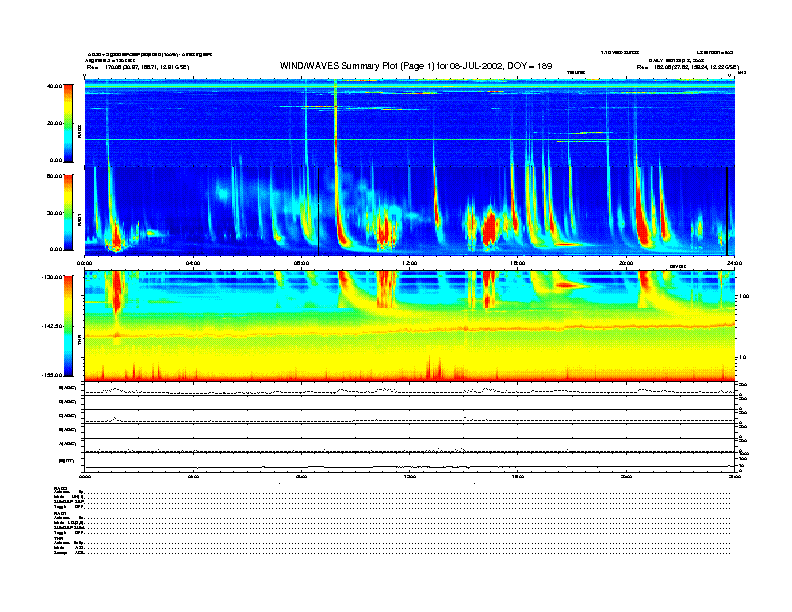Click the 12:00 tick label under the RAD1 spectrogram
792x612 pixels.
(410, 263)
